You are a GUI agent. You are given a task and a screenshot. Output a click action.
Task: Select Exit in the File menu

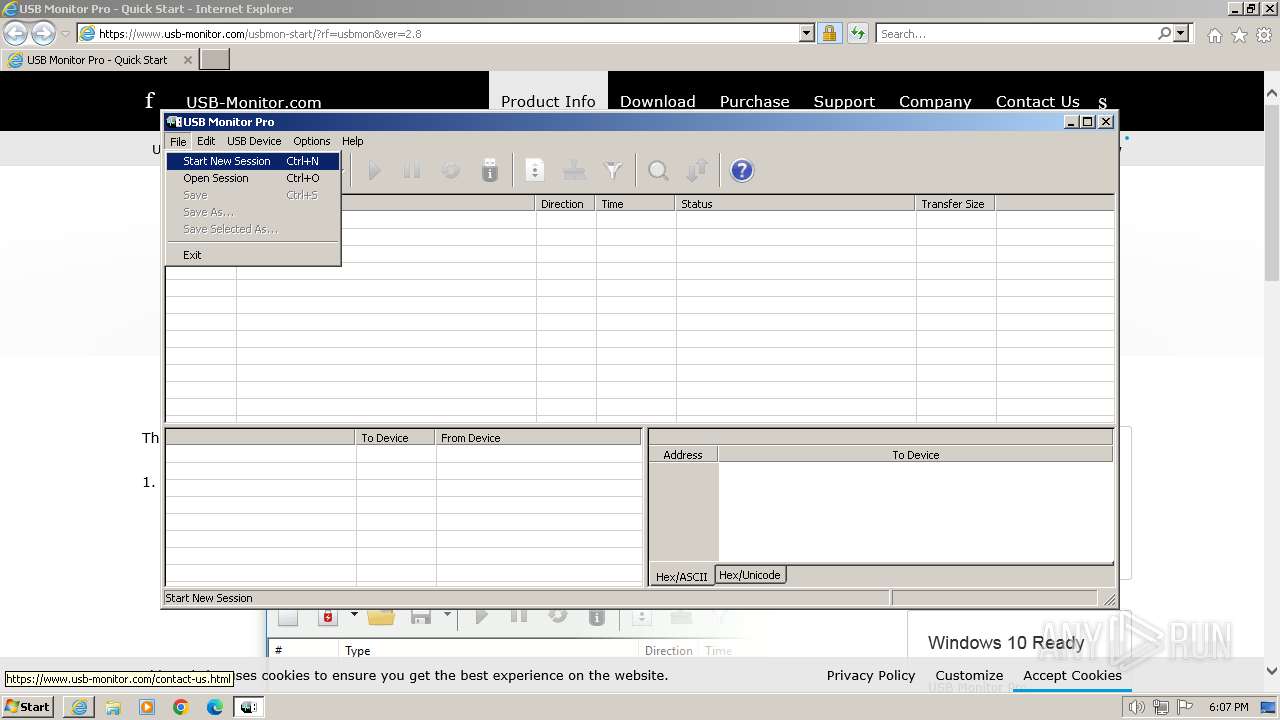pyautogui.click(x=253, y=255)
